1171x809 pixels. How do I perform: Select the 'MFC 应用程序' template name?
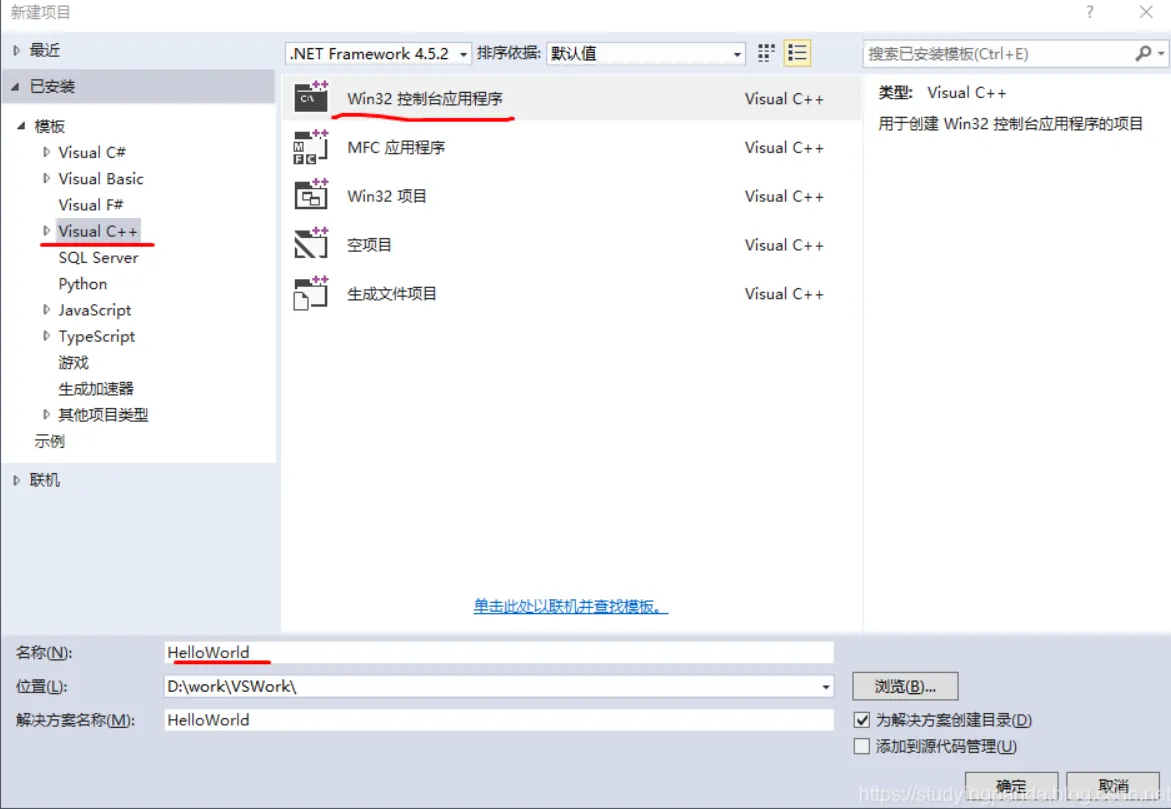click(x=396, y=147)
